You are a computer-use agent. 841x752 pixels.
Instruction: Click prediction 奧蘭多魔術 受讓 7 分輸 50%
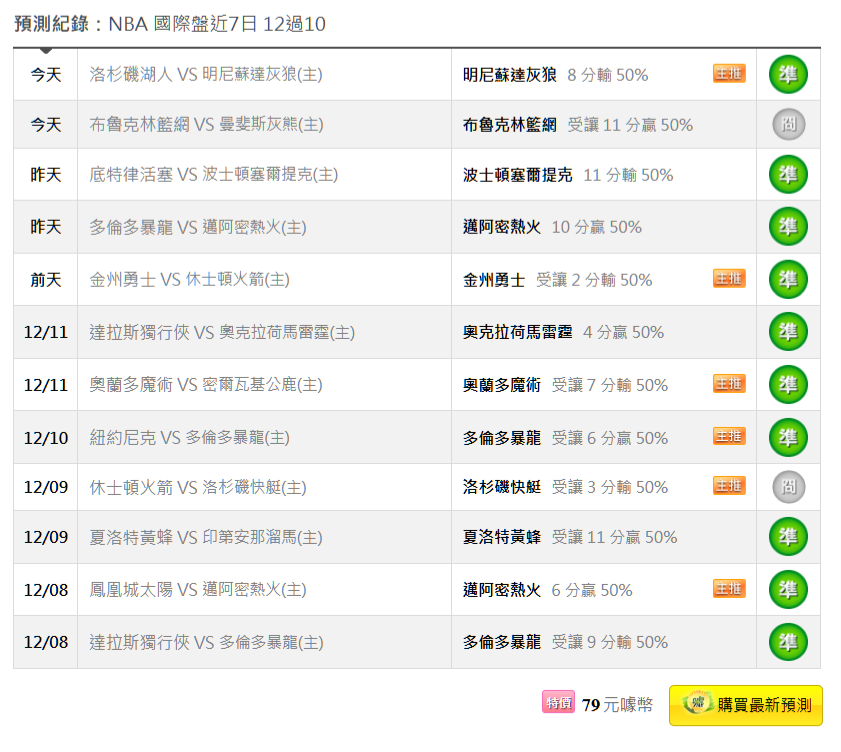(566, 385)
